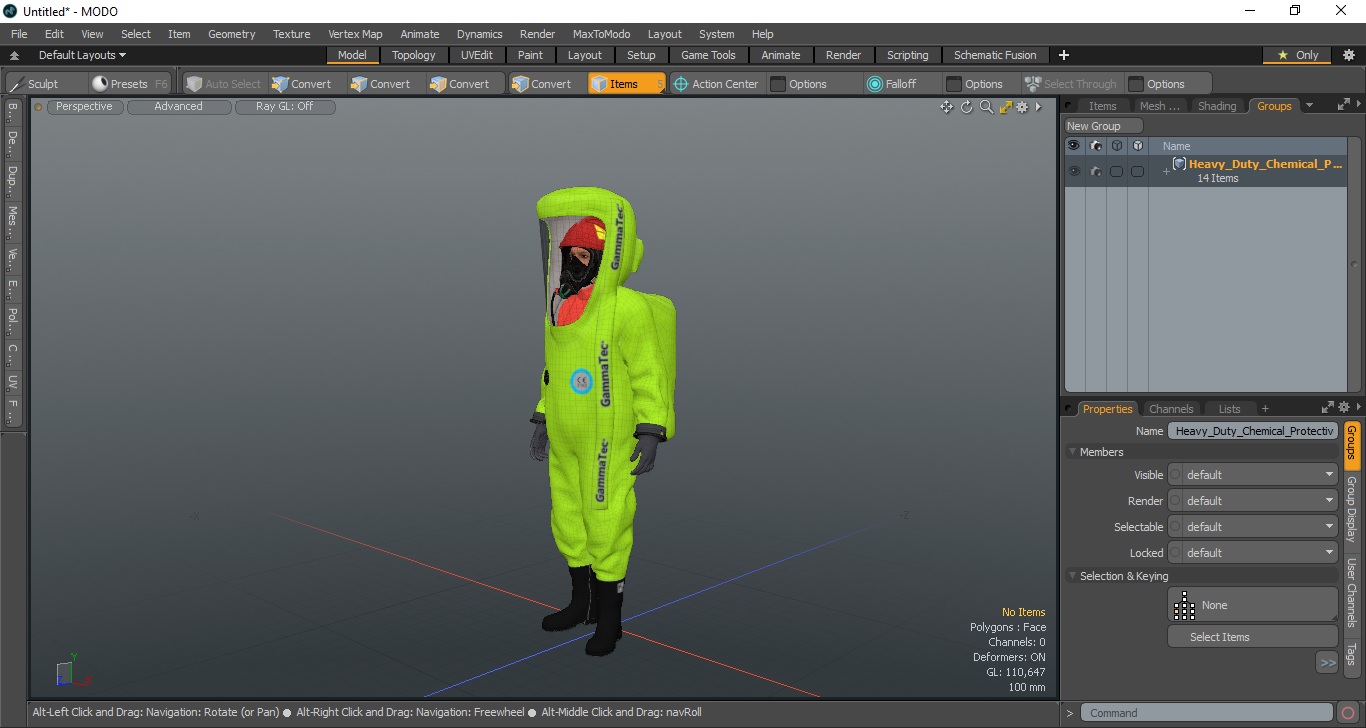Click the viewport zoom magnifier icon
This screenshot has width=1366, height=728.
[986, 107]
